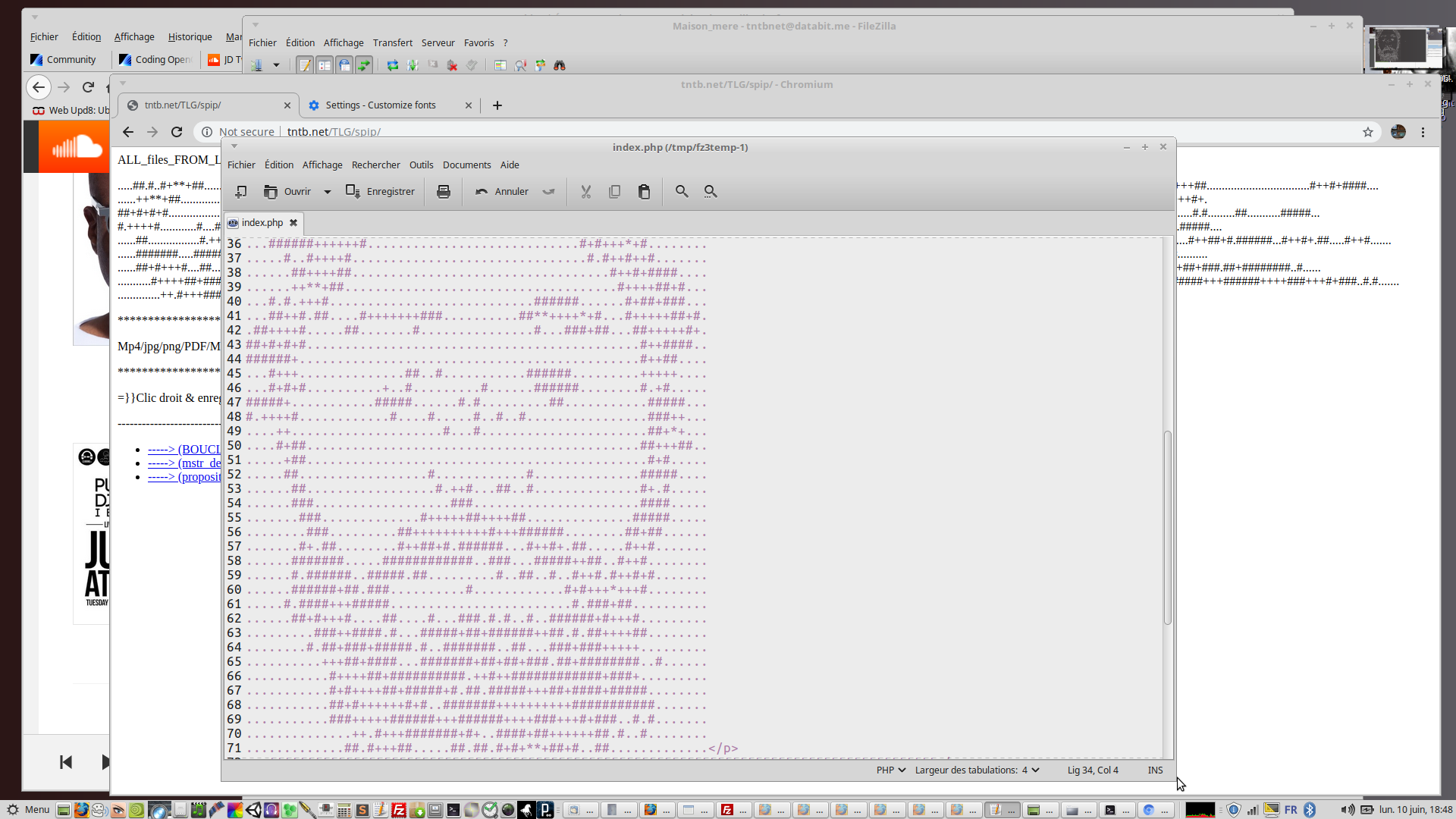Toggle FileZilla message log display

pyautogui.click(x=305, y=65)
